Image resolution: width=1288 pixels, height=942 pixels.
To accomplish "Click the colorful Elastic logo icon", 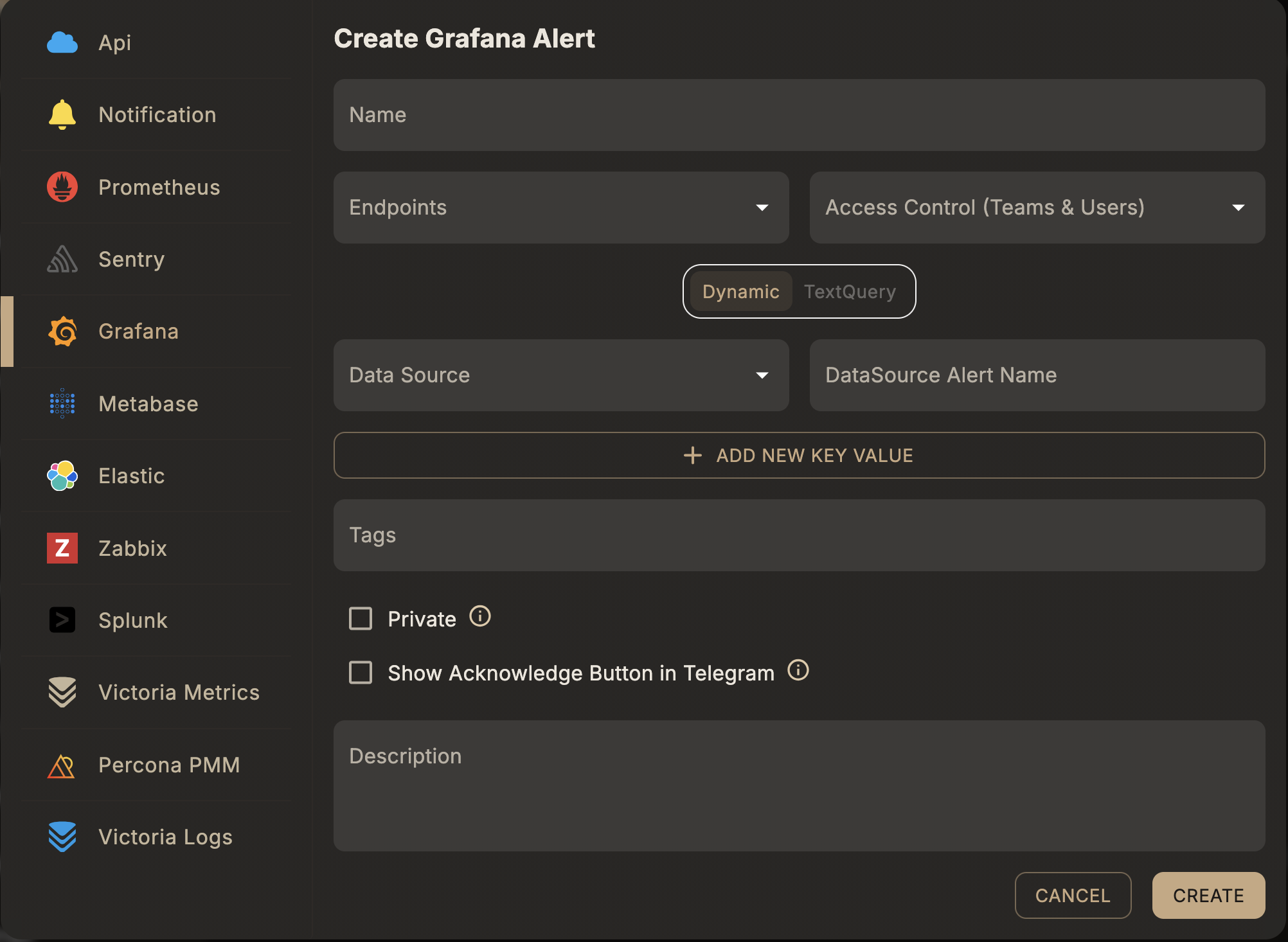I will (62, 476).
